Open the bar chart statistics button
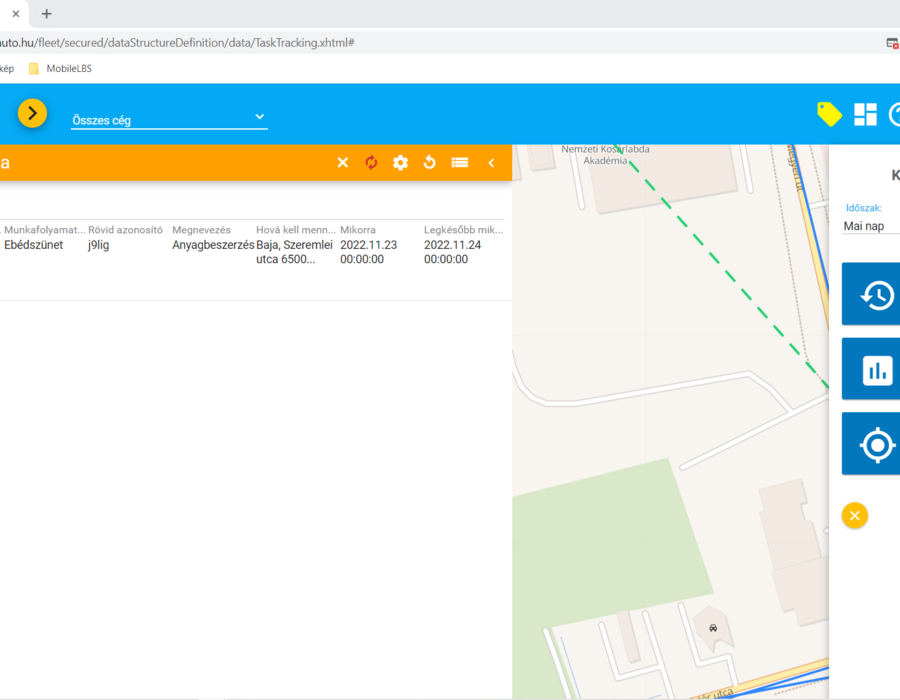 pos(871,368)
